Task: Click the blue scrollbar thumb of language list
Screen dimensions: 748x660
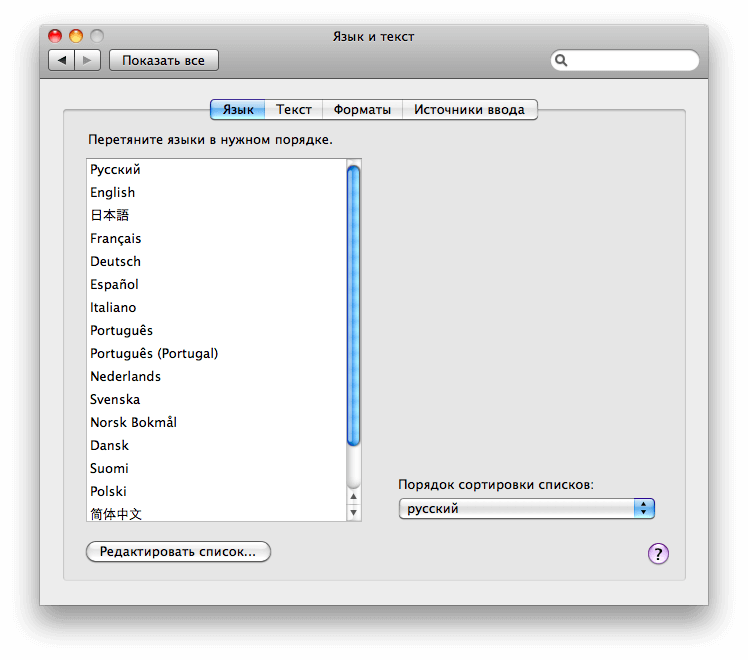Action: click(353, 306)
